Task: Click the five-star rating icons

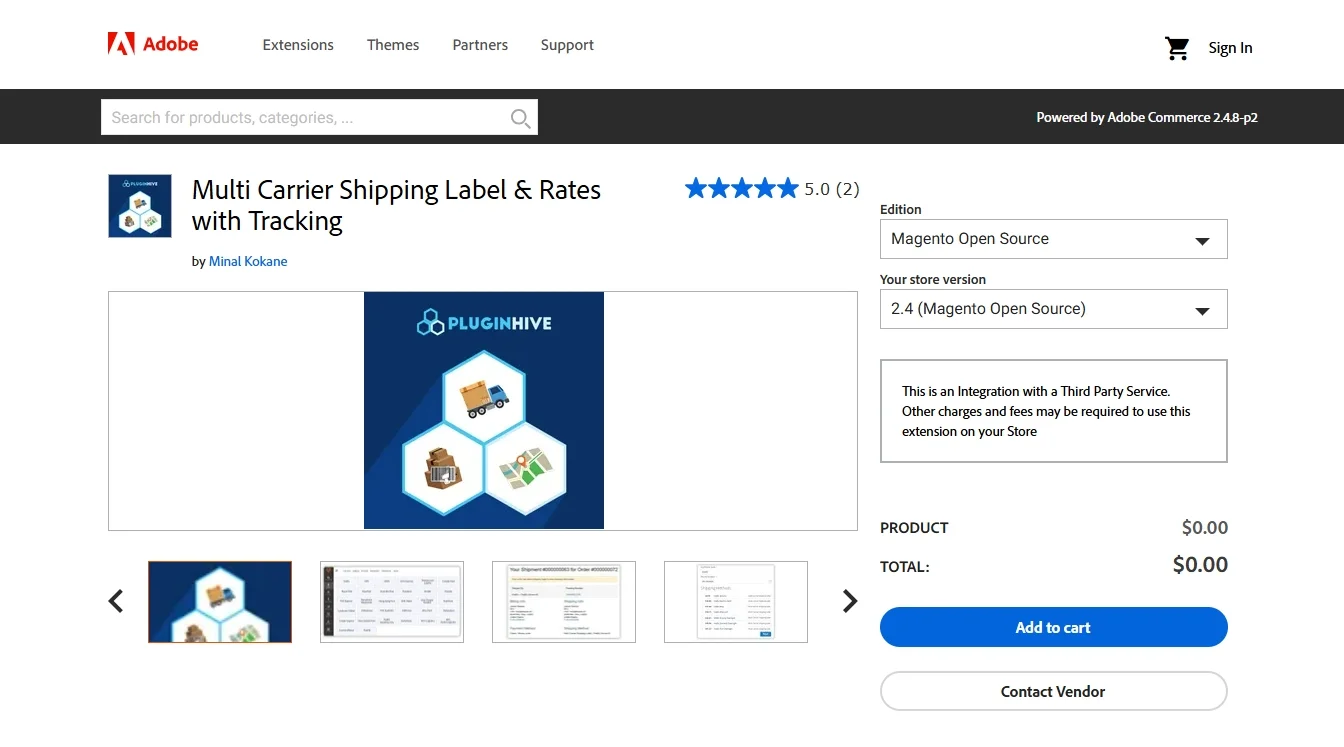Action: pyautogui.click(x=741, y=188)
